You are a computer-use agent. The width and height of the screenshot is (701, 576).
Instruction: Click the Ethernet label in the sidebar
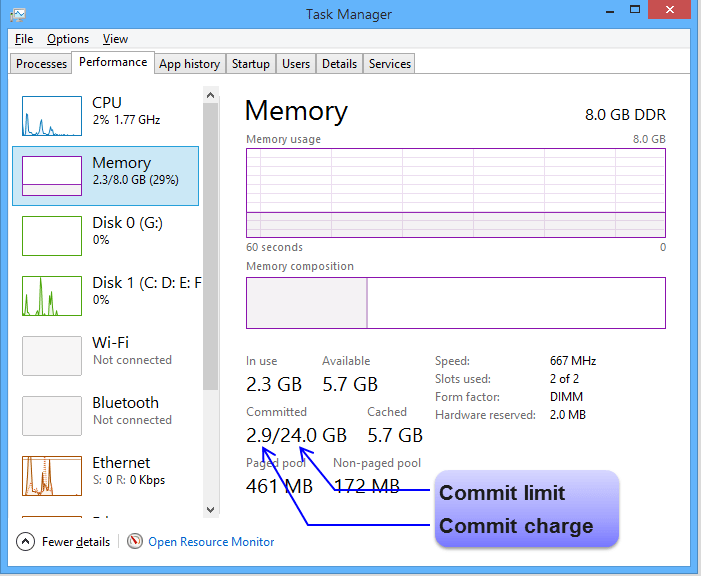point(121,462)
